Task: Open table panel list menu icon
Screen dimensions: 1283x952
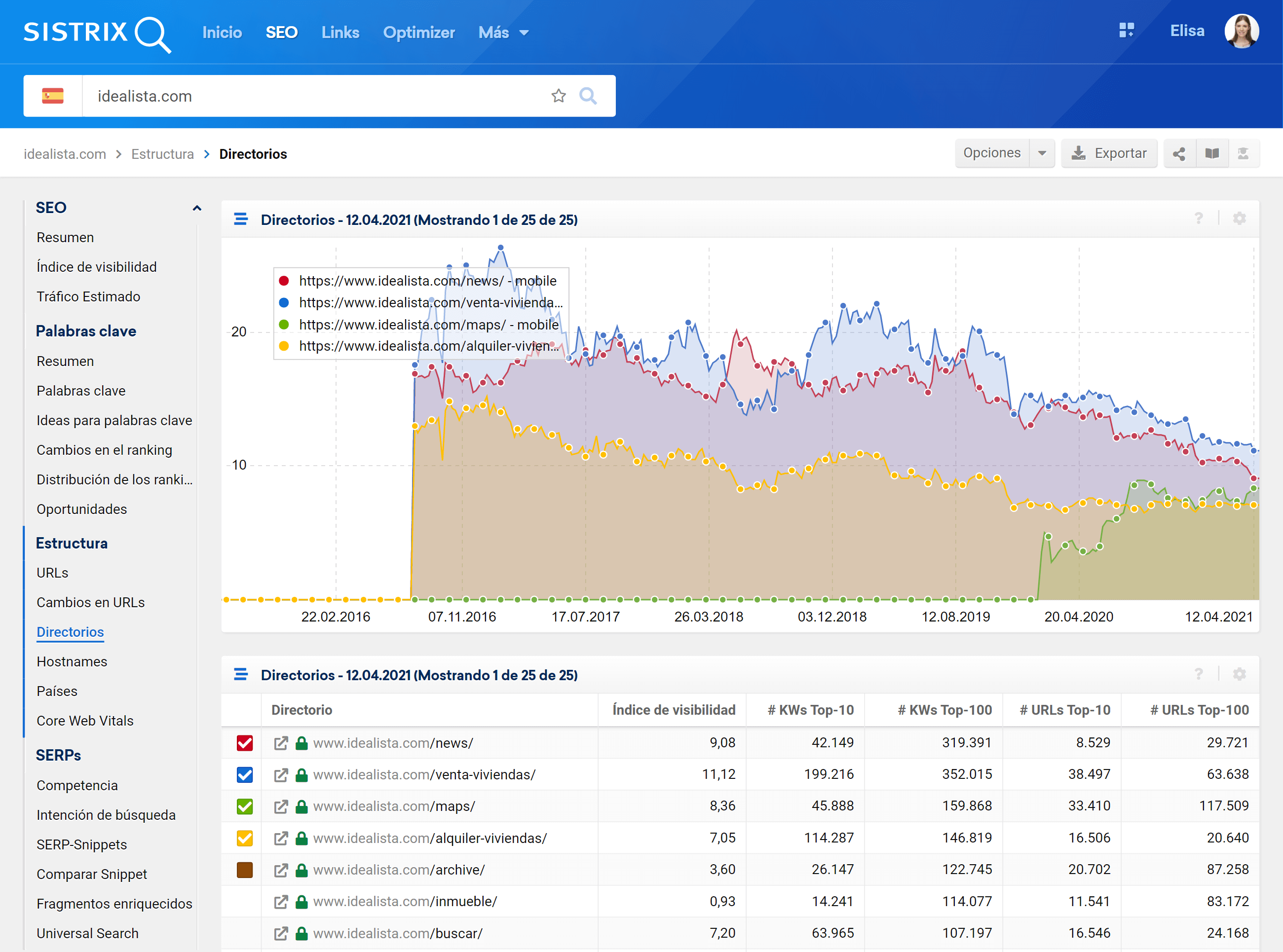Action: tap(241, 674)
